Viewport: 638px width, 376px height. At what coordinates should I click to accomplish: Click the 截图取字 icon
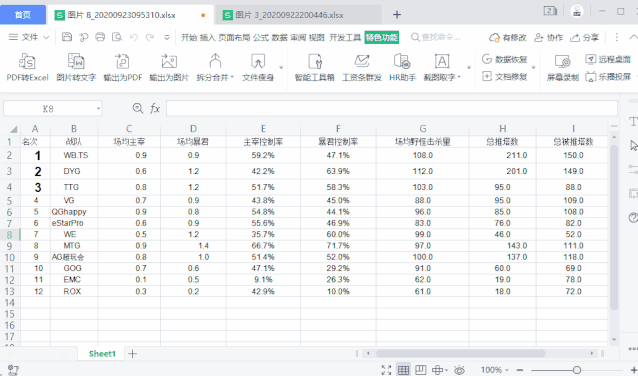[442, 62]
